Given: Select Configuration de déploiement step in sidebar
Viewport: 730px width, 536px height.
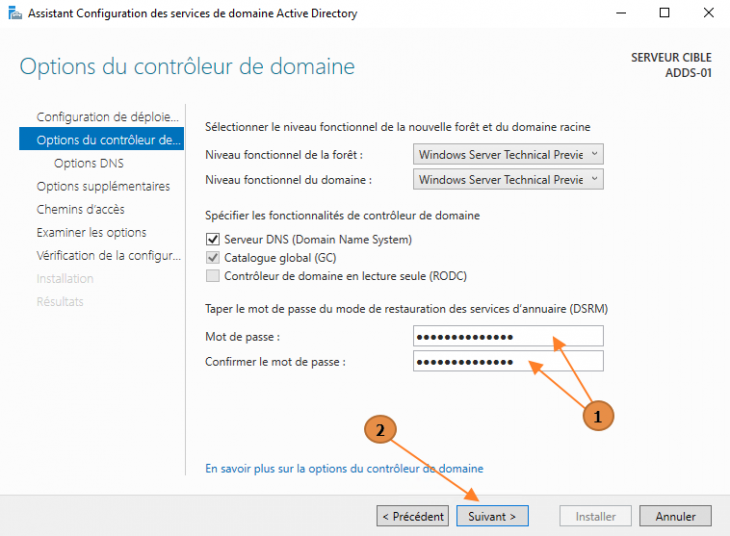Looking at the screenshot, I should (x=108, y=116).
